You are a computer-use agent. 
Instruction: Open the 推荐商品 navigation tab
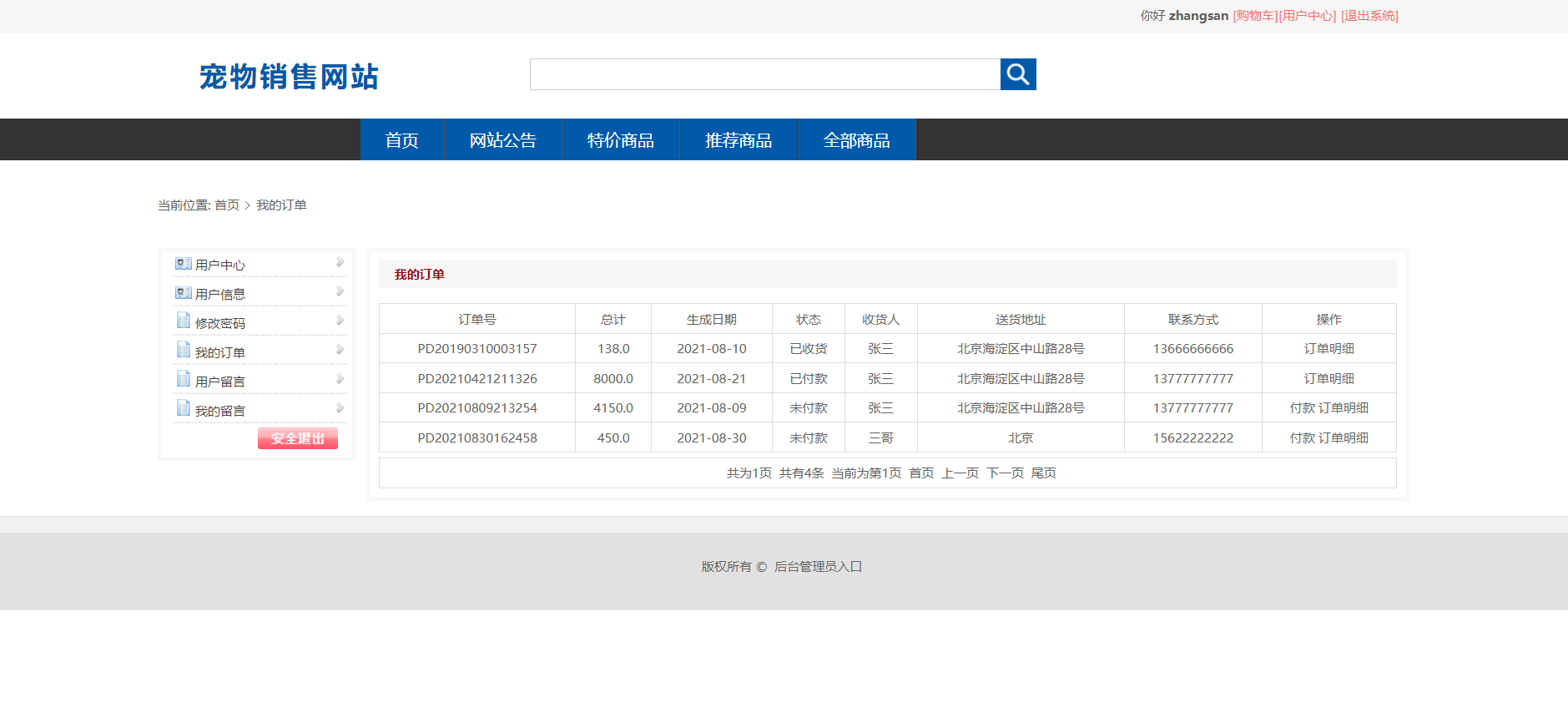[739, 139]
